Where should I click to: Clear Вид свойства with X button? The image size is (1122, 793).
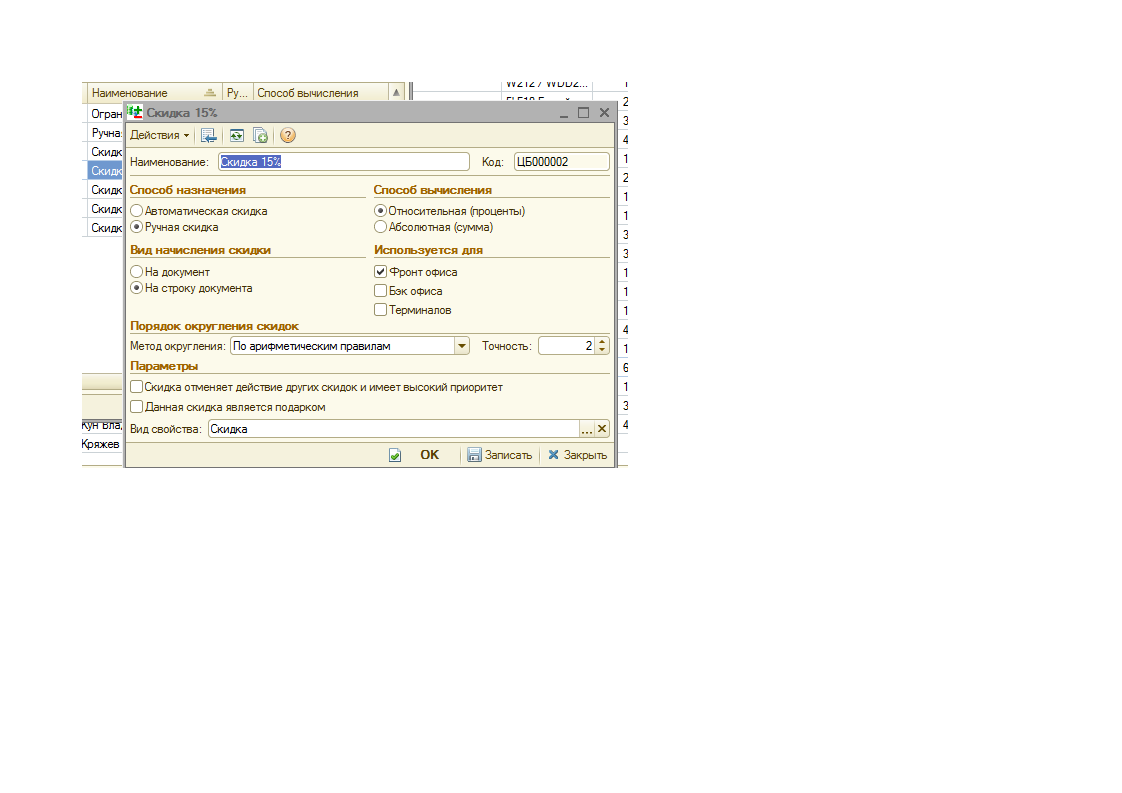(602, 429)
